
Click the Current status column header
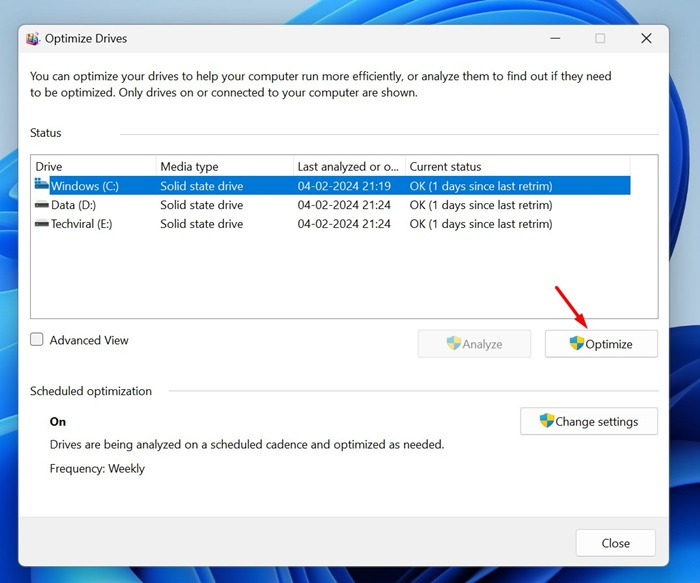coord(518,167)
